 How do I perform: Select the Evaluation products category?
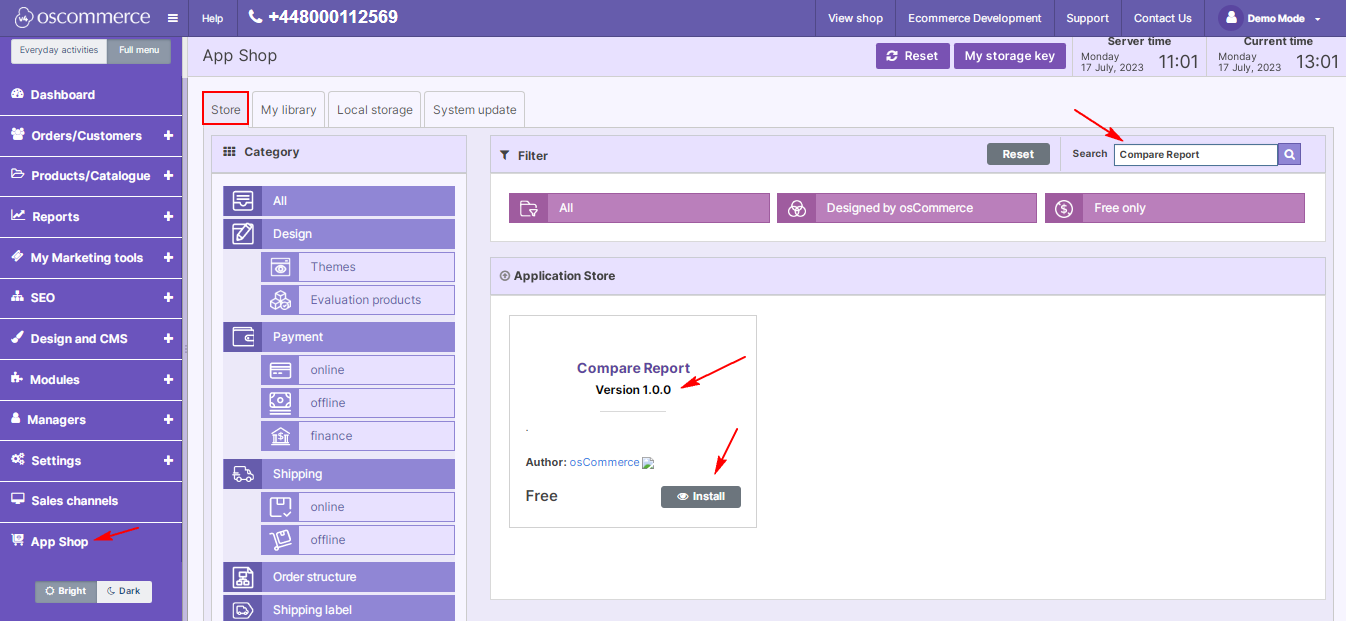(x=358, y=300)
